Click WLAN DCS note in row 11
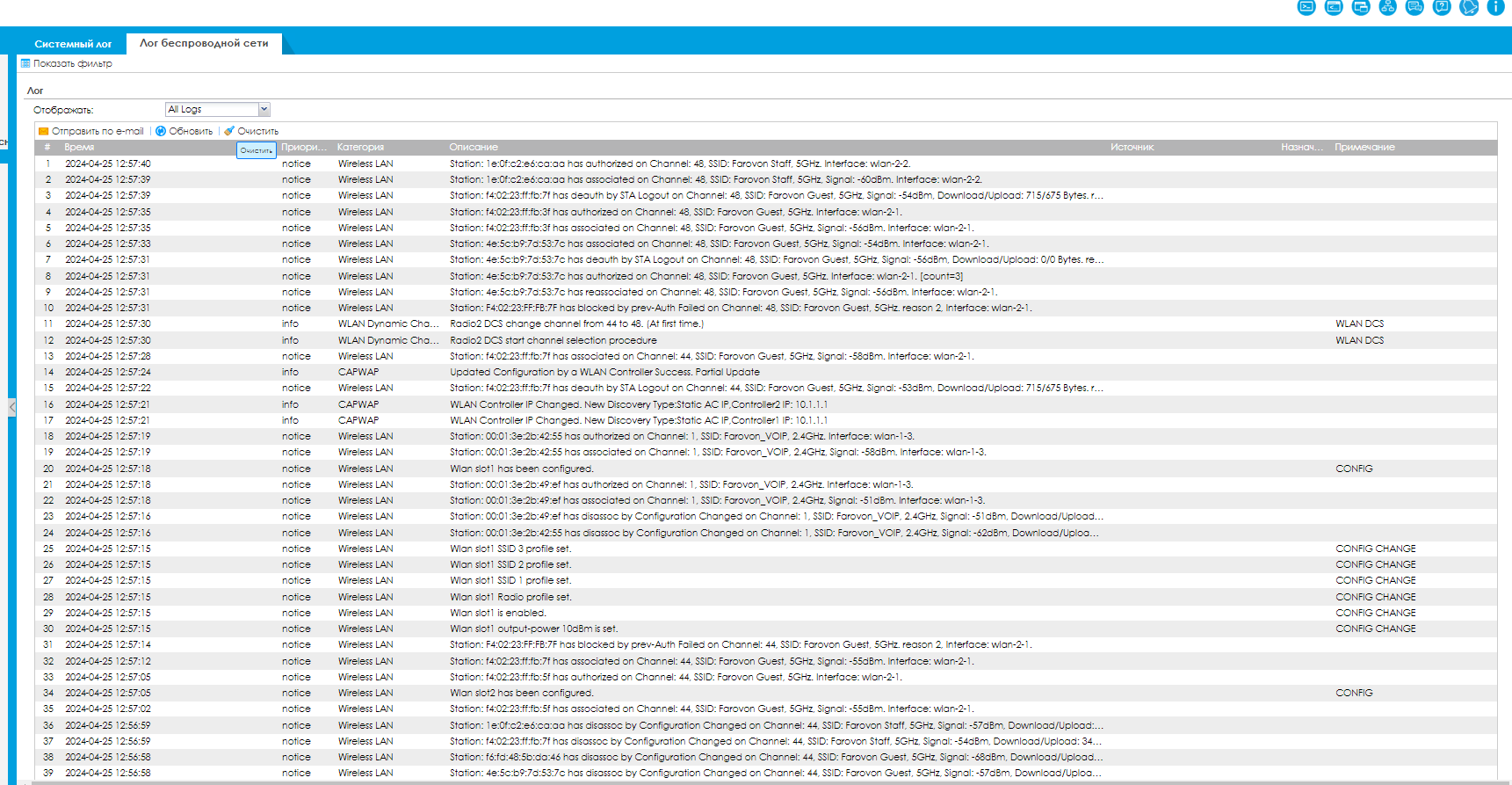This screenshot has height=785, width=1512. tap(1360, 323)
